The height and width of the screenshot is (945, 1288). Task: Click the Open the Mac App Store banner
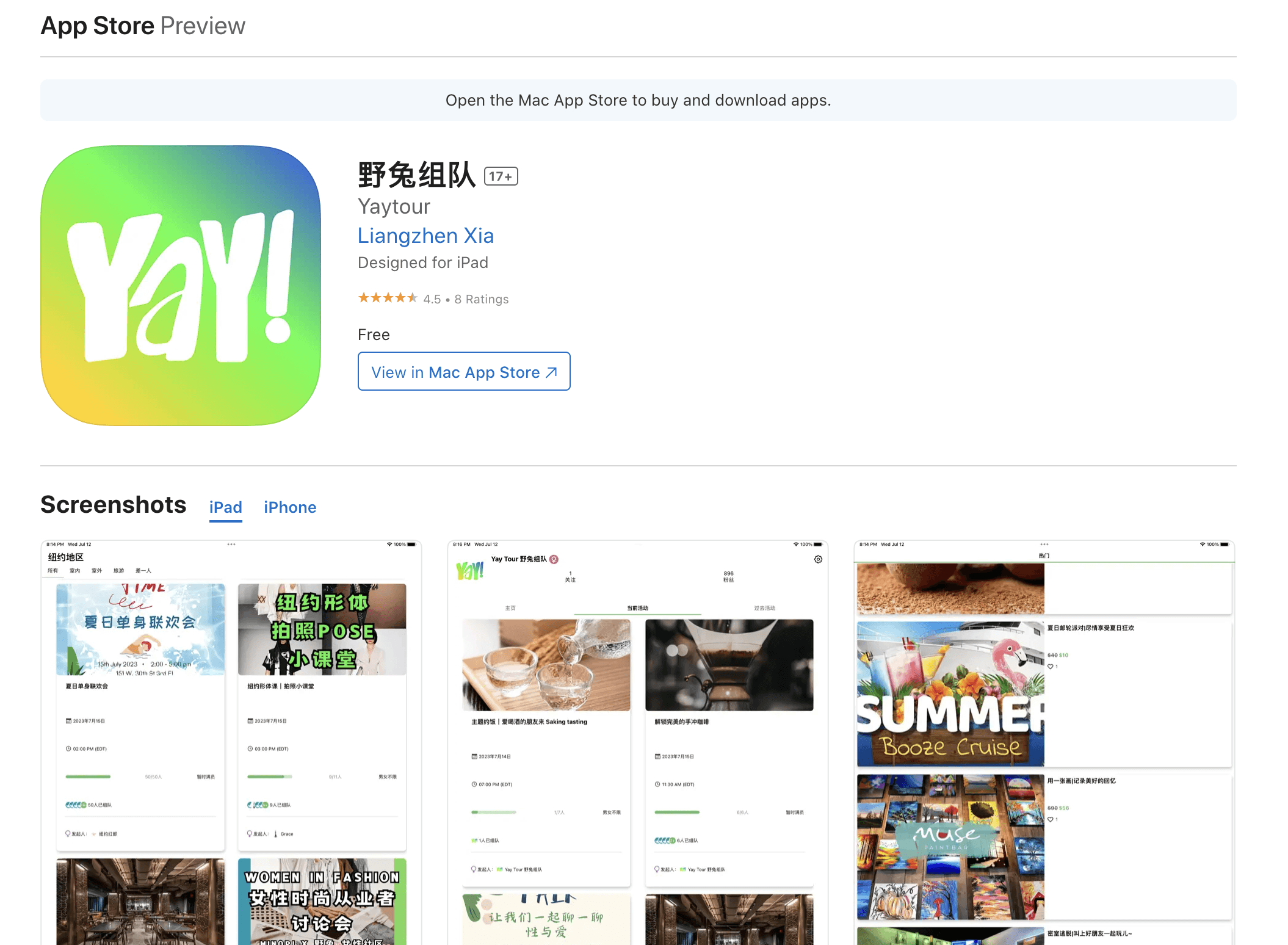638,100
